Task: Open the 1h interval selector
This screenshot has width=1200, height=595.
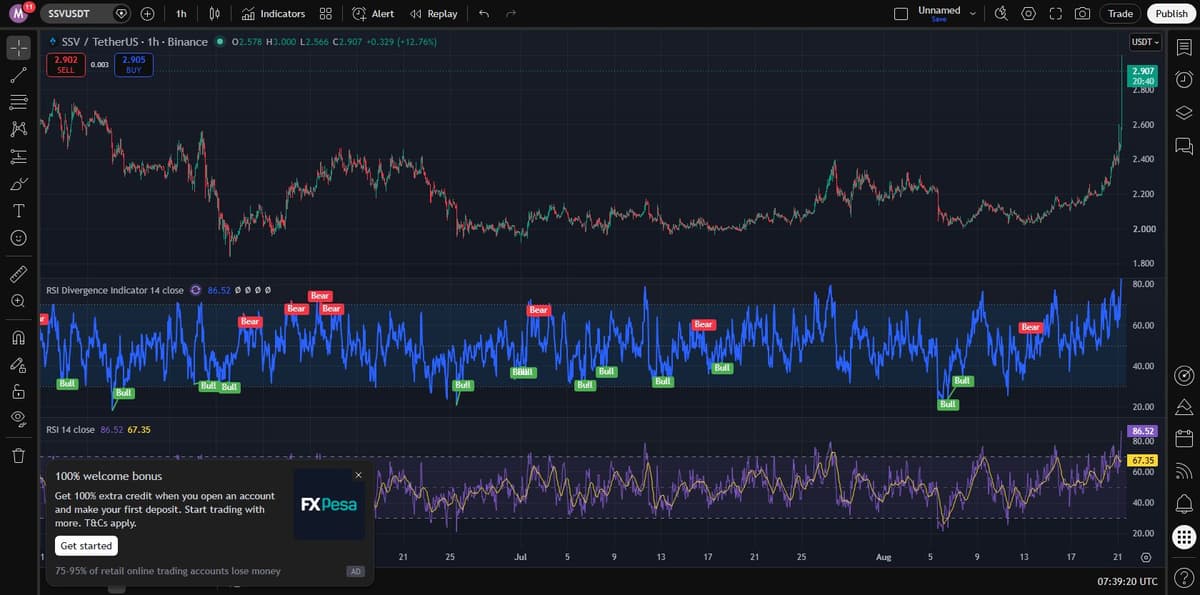Action: click(181, 14)
